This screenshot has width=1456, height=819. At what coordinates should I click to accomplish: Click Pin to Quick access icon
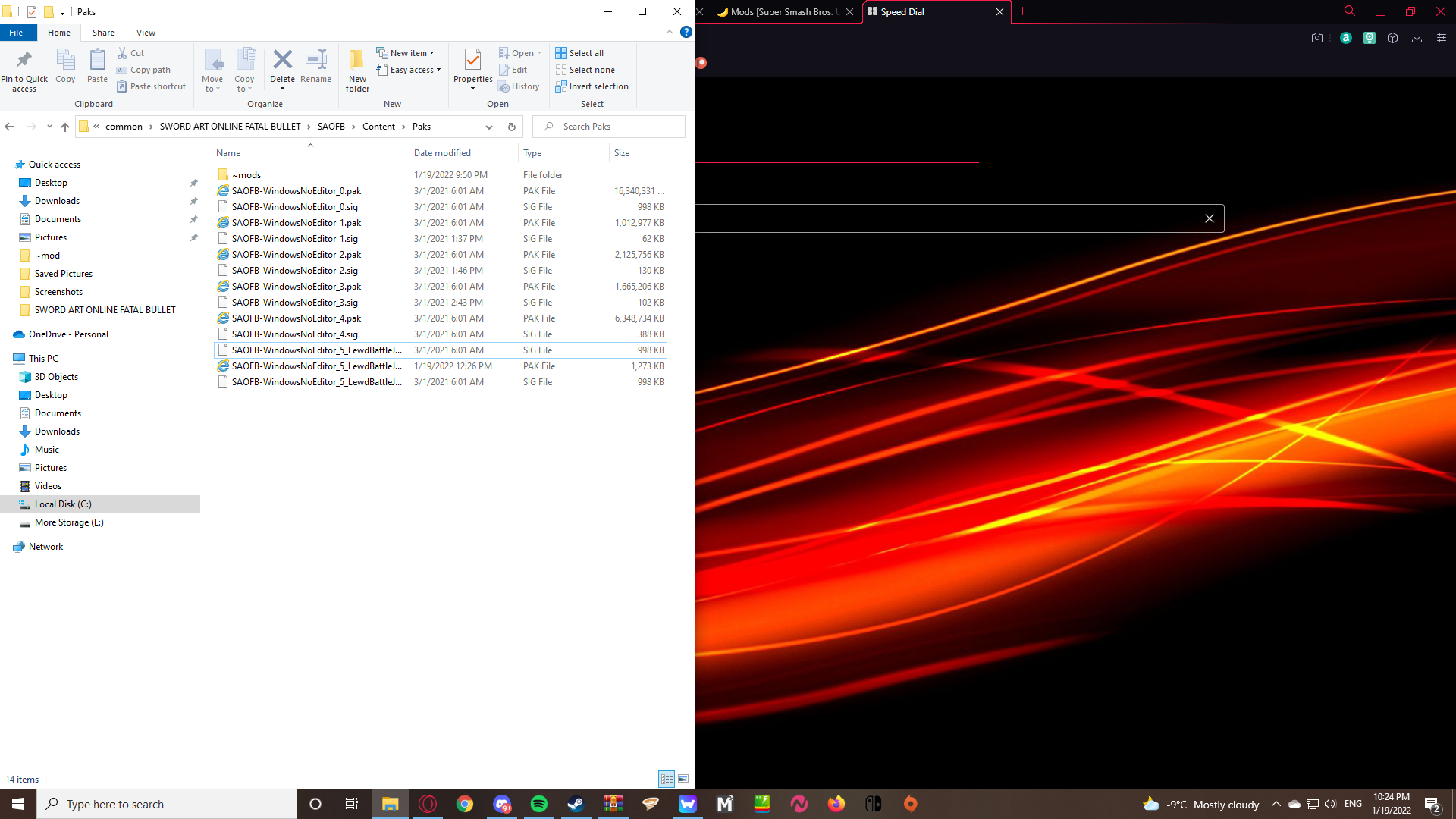click(24, 71)
